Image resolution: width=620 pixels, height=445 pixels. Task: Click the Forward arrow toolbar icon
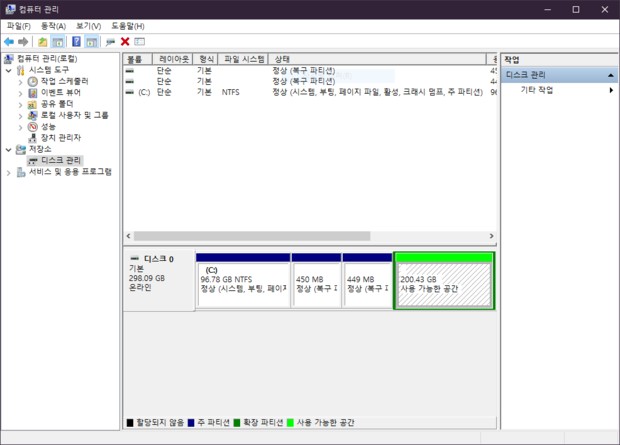pyautogui.click(x=23, y=42)
